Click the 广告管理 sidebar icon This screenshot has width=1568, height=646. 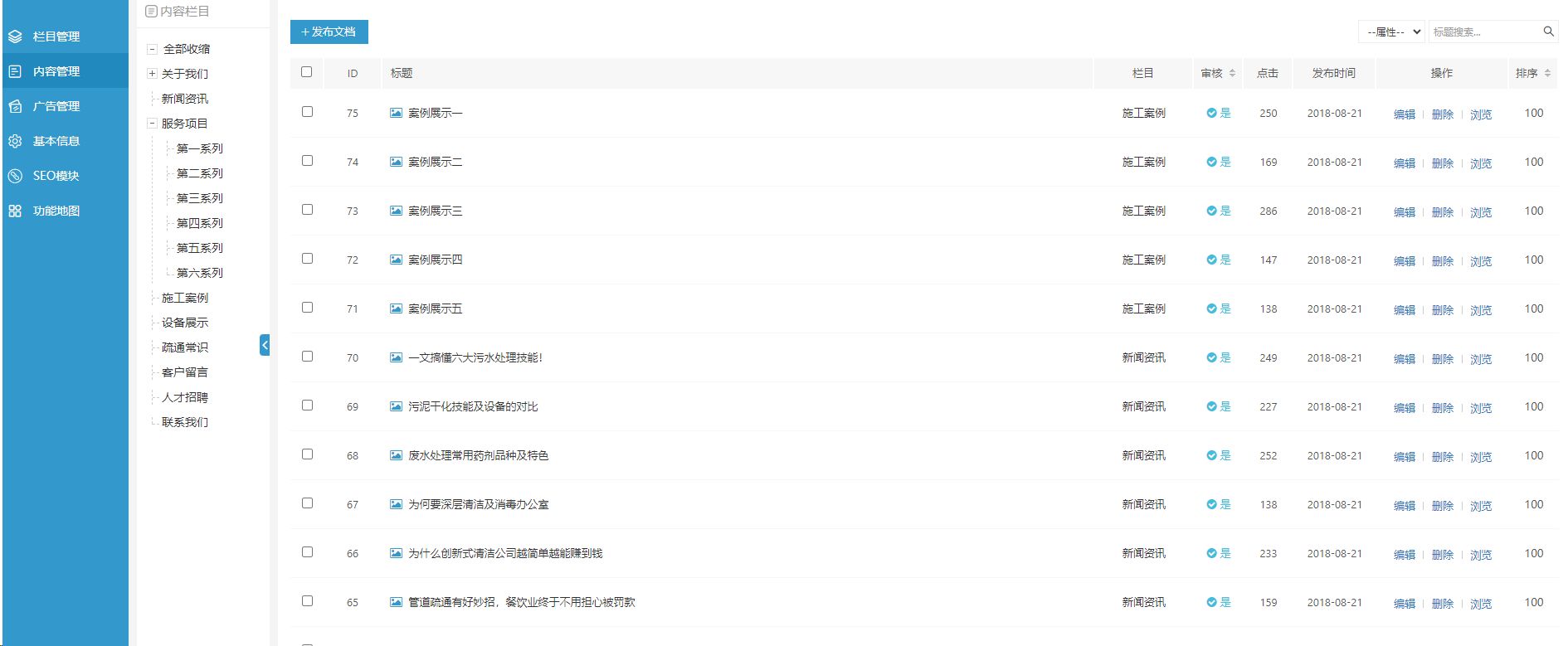15,106
